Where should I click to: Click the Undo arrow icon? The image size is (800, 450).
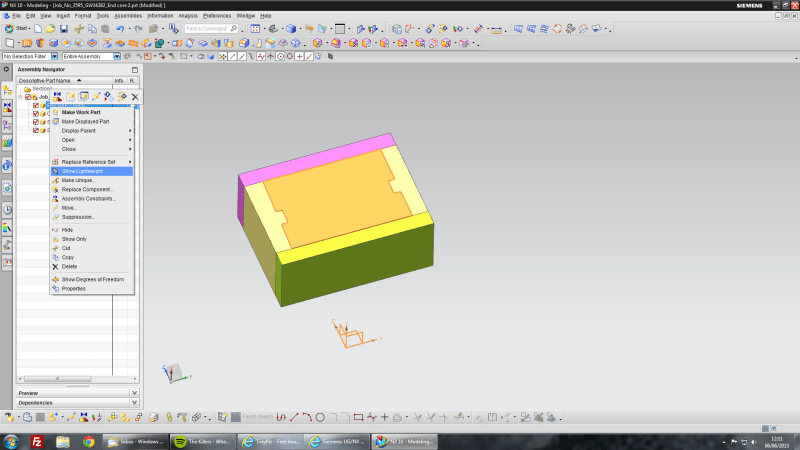120,29
